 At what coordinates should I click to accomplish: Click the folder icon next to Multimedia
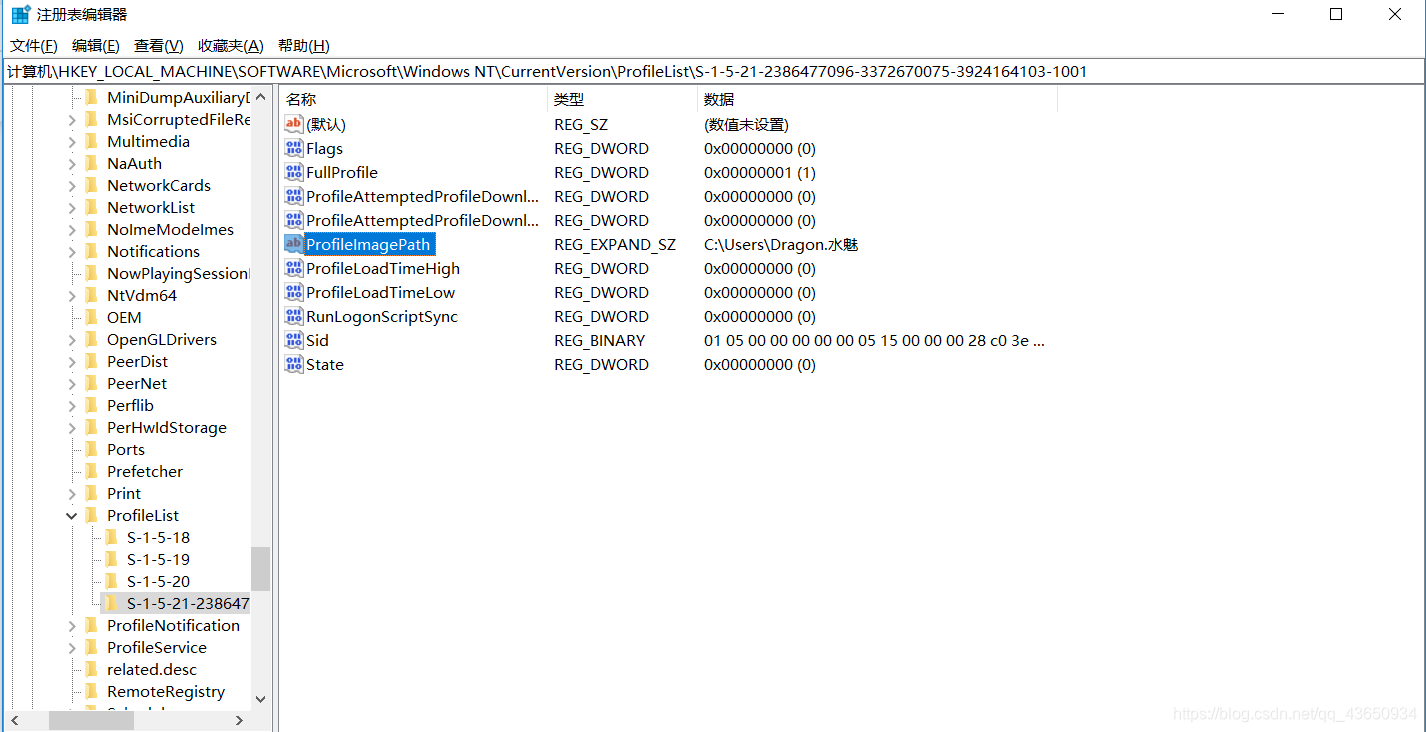92,142
